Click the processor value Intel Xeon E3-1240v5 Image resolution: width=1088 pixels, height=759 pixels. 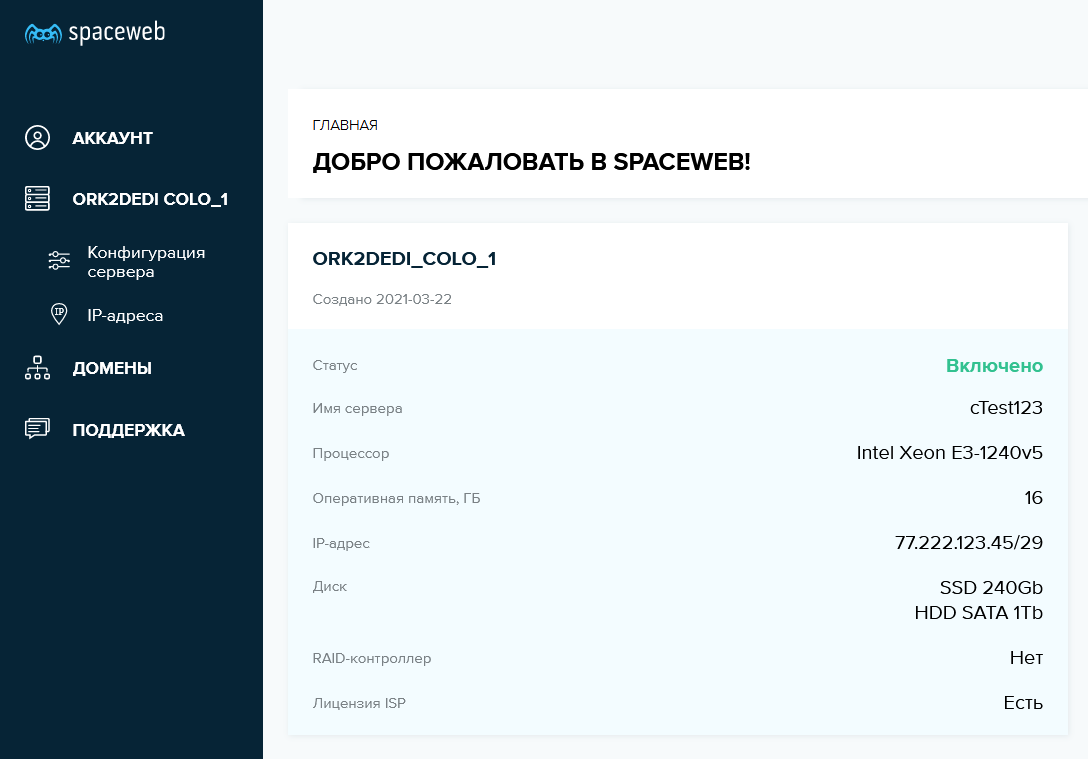coord(949,453)
